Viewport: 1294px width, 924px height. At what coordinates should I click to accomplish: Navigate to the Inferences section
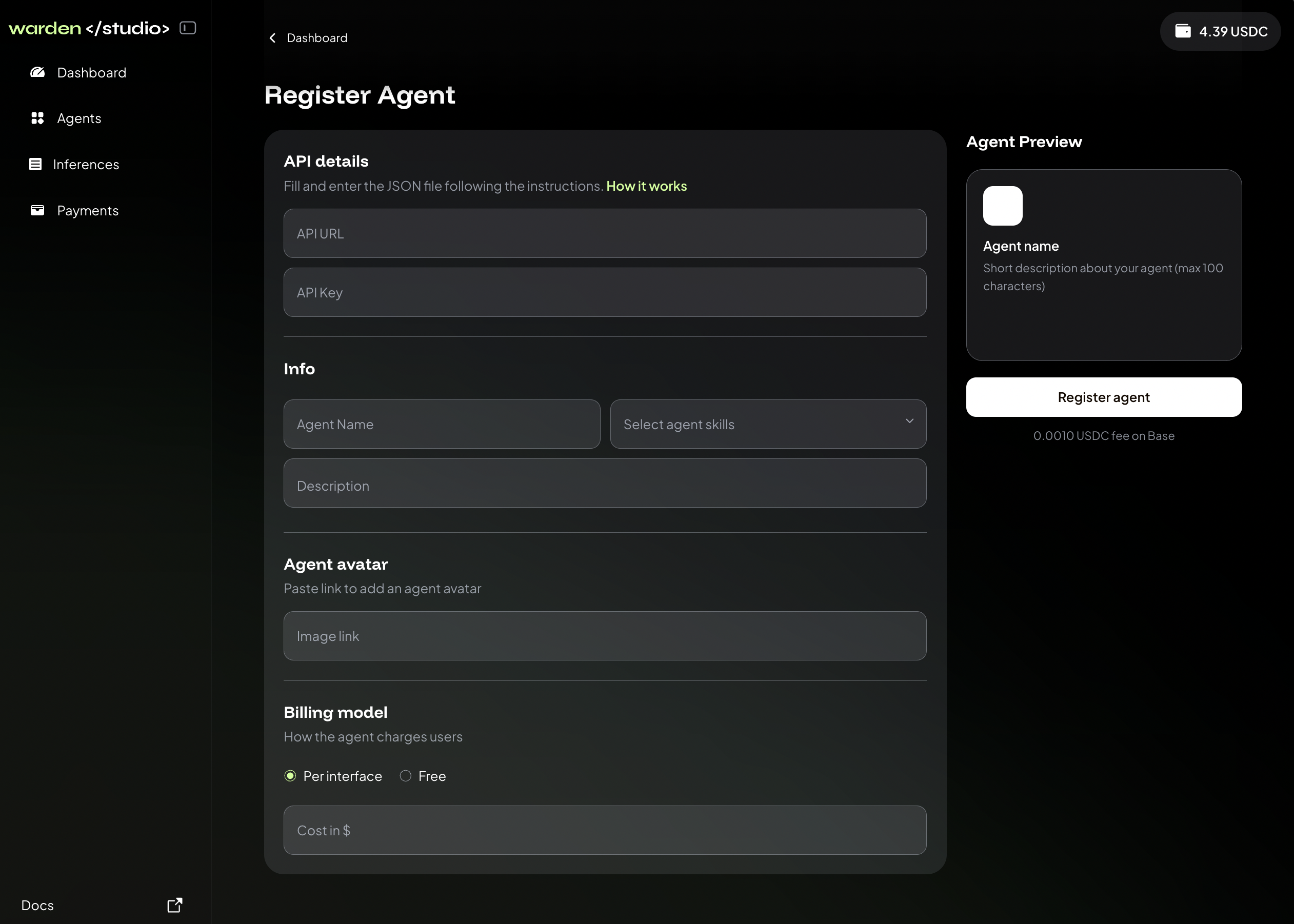pyautogui.click(x=85, y=165)
